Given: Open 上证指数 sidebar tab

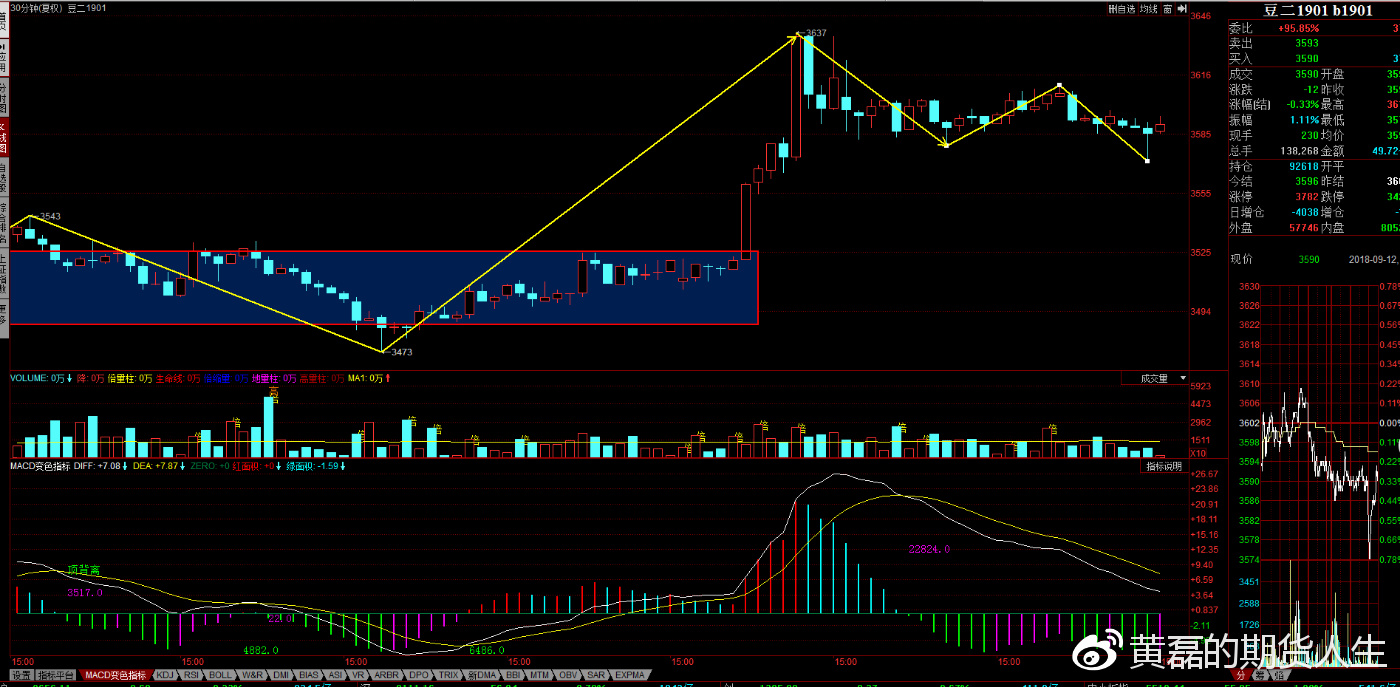Looking at the screenshot, I should click(x=4, y=275).
